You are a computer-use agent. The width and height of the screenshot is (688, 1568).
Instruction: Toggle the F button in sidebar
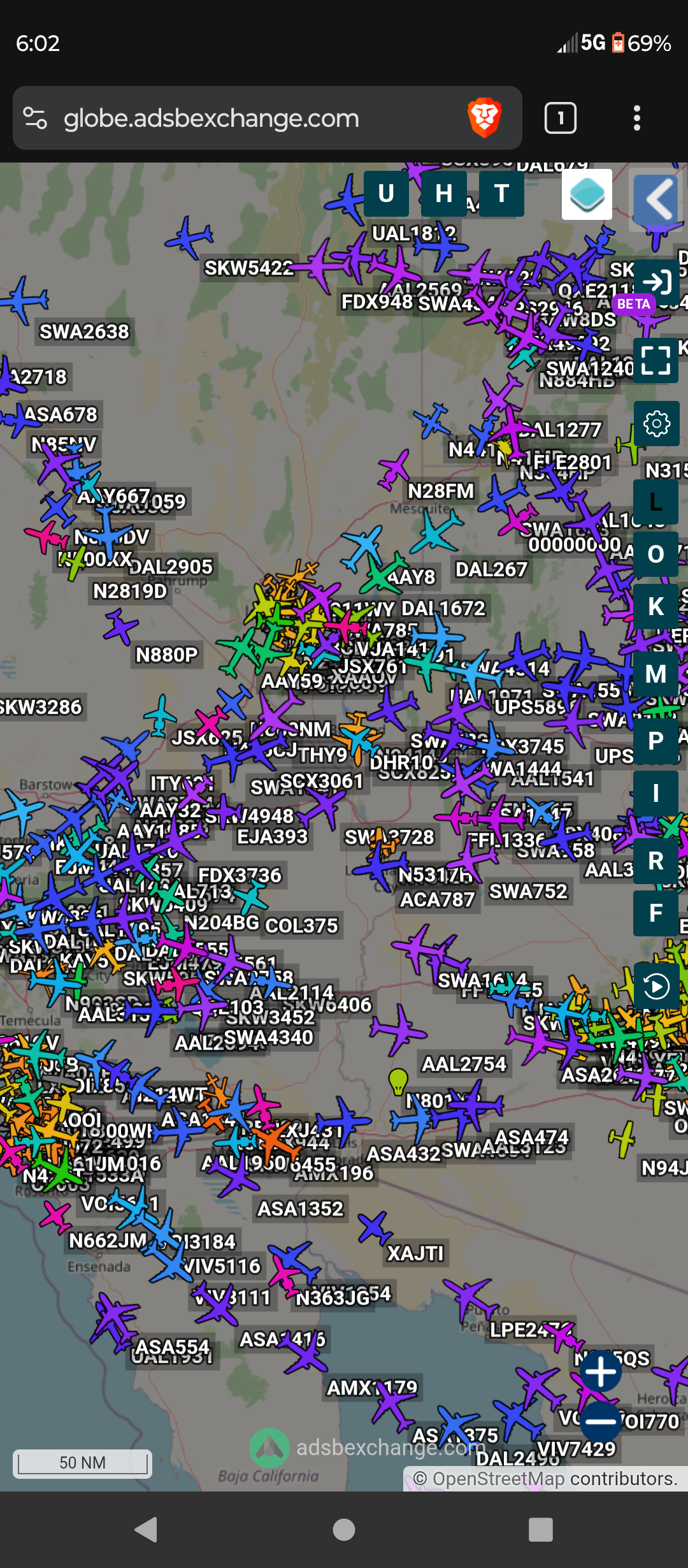coord(656,913)
